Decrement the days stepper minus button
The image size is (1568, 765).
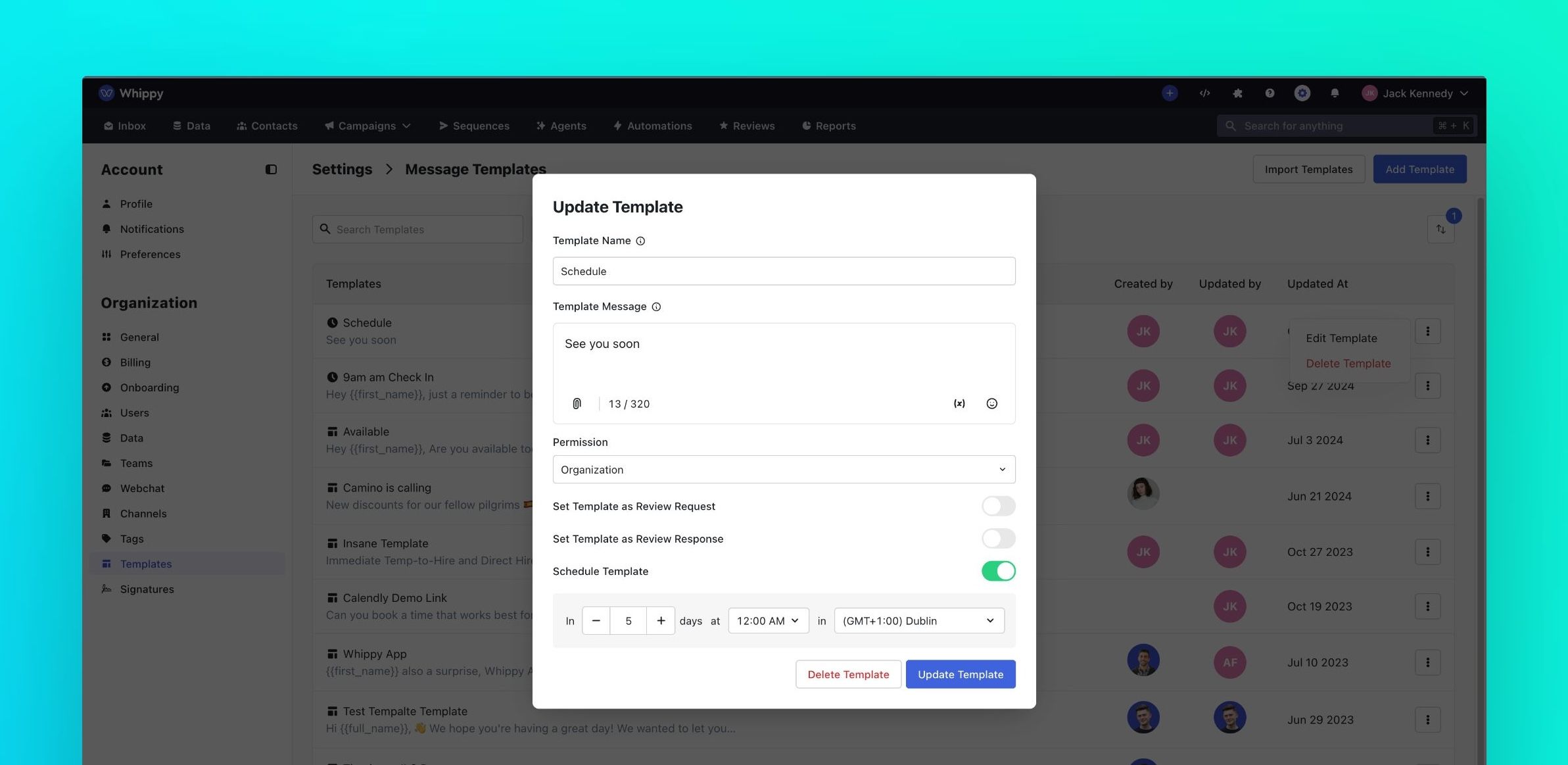pos(595,620)
